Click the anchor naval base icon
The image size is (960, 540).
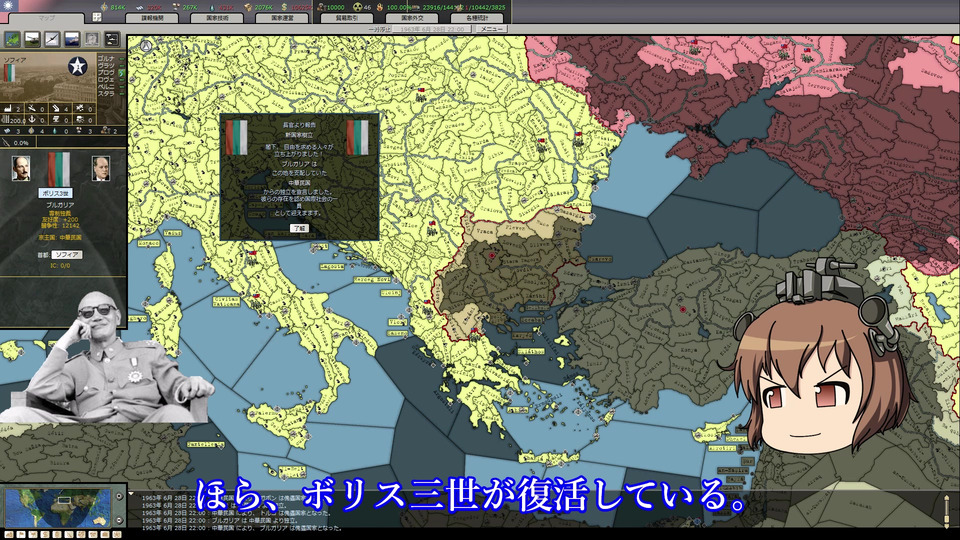click(31, 119)
